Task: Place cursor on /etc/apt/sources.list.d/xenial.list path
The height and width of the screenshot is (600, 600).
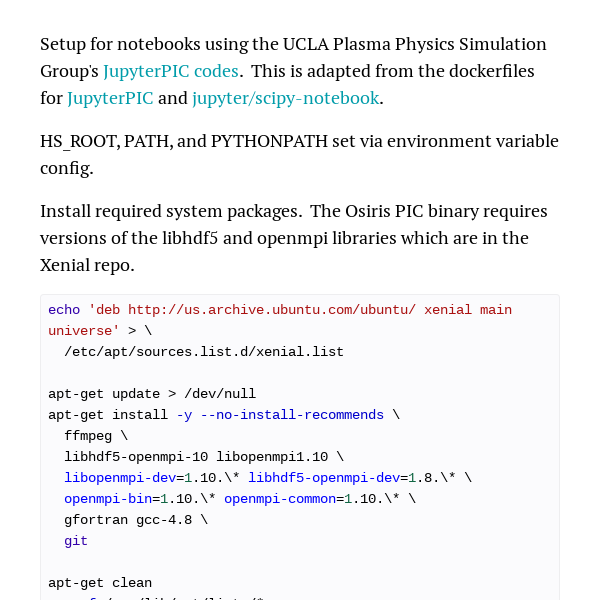Action: point(204,352)
